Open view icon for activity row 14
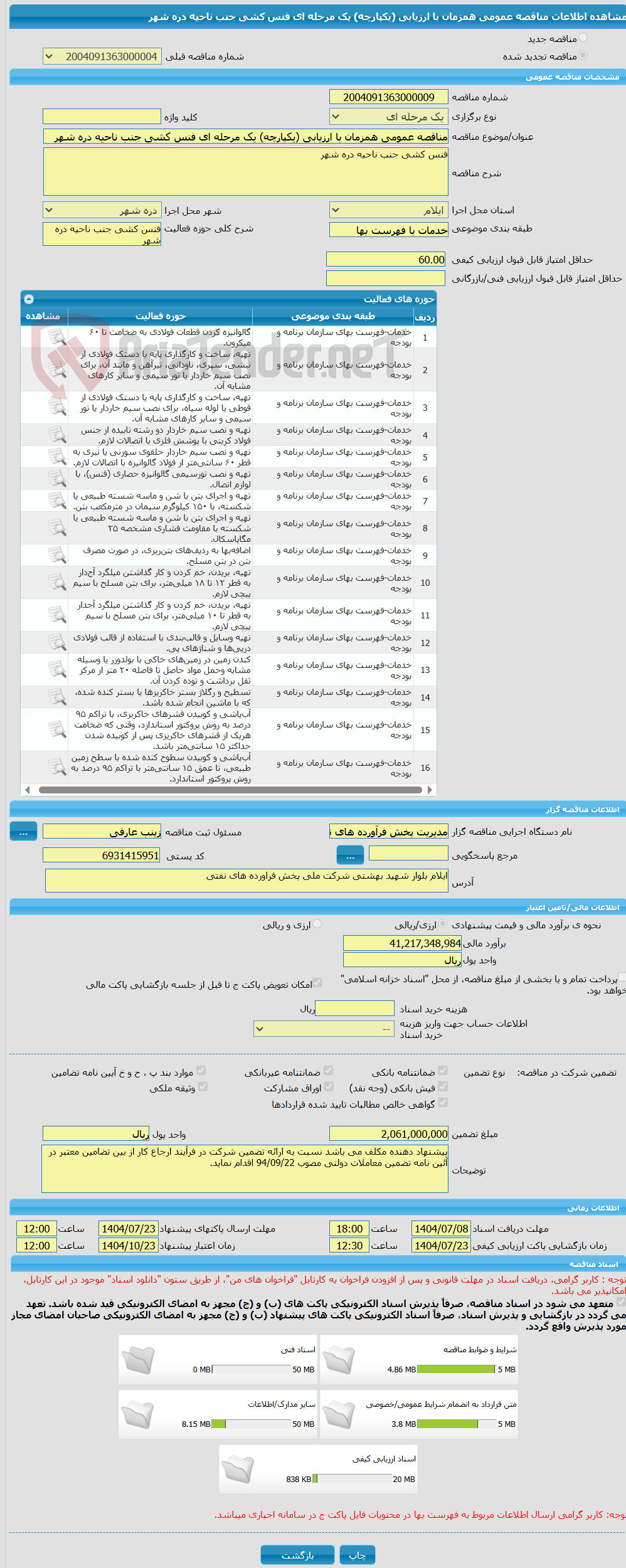The image size is (626, 1568). (x=57, y=697)
